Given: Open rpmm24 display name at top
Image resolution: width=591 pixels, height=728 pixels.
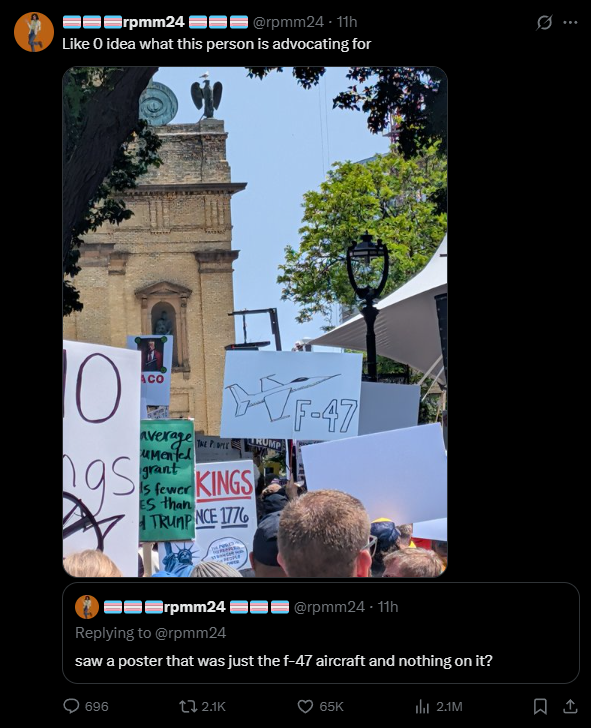Looking at the screenshot, I should (x=156, y=22).
